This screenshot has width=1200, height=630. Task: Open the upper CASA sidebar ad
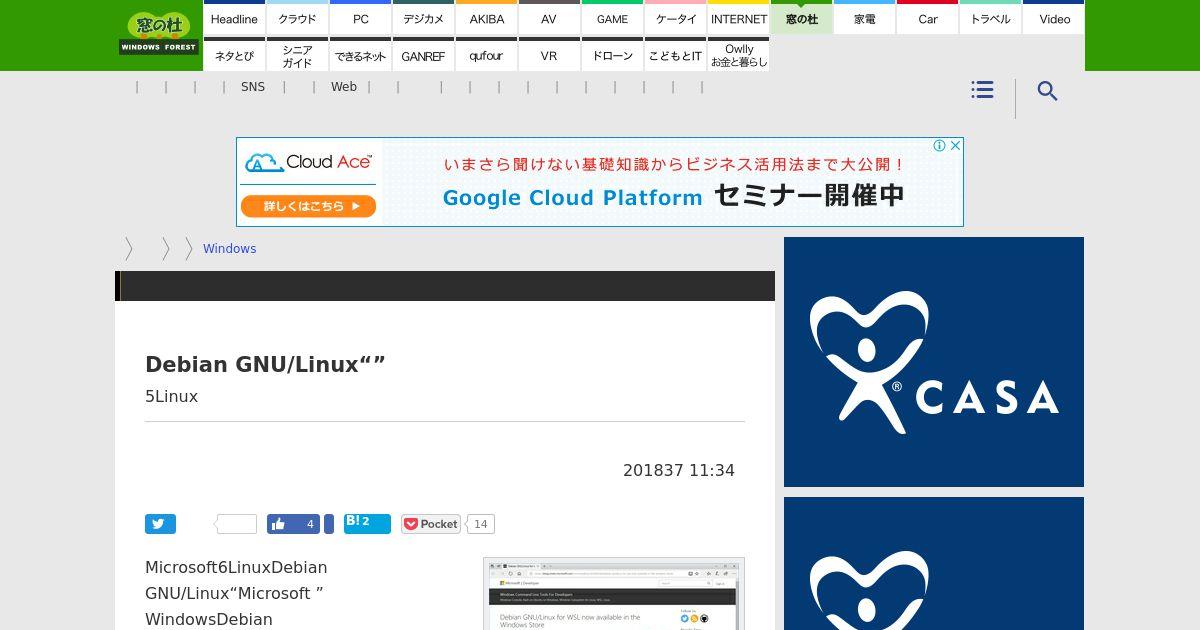coord(934,362)
